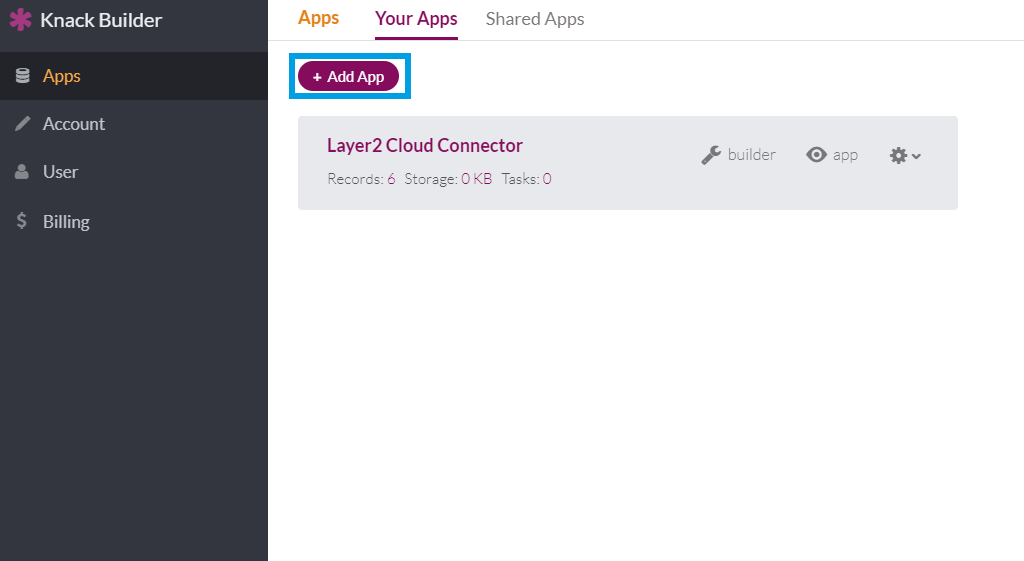Image resolution: width=1024 pixels, height=561 pixels.
Task: Switch to the Your Apps tab
Action: 416,19
